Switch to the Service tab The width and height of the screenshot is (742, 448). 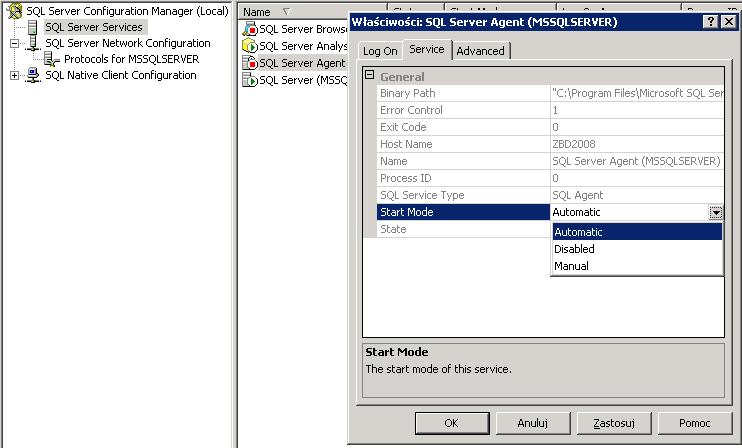[x=427, y=49]
